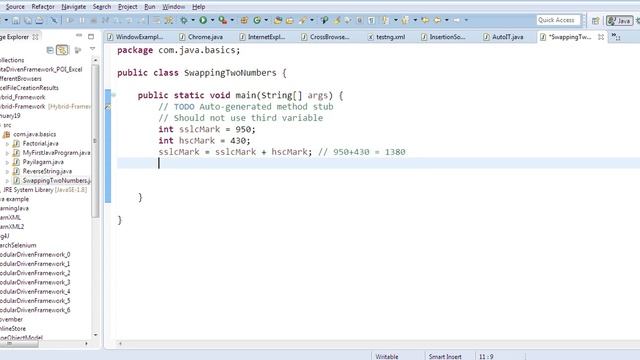
Task: Open the Back history dropdown arrow
Action: pos(447,20)
